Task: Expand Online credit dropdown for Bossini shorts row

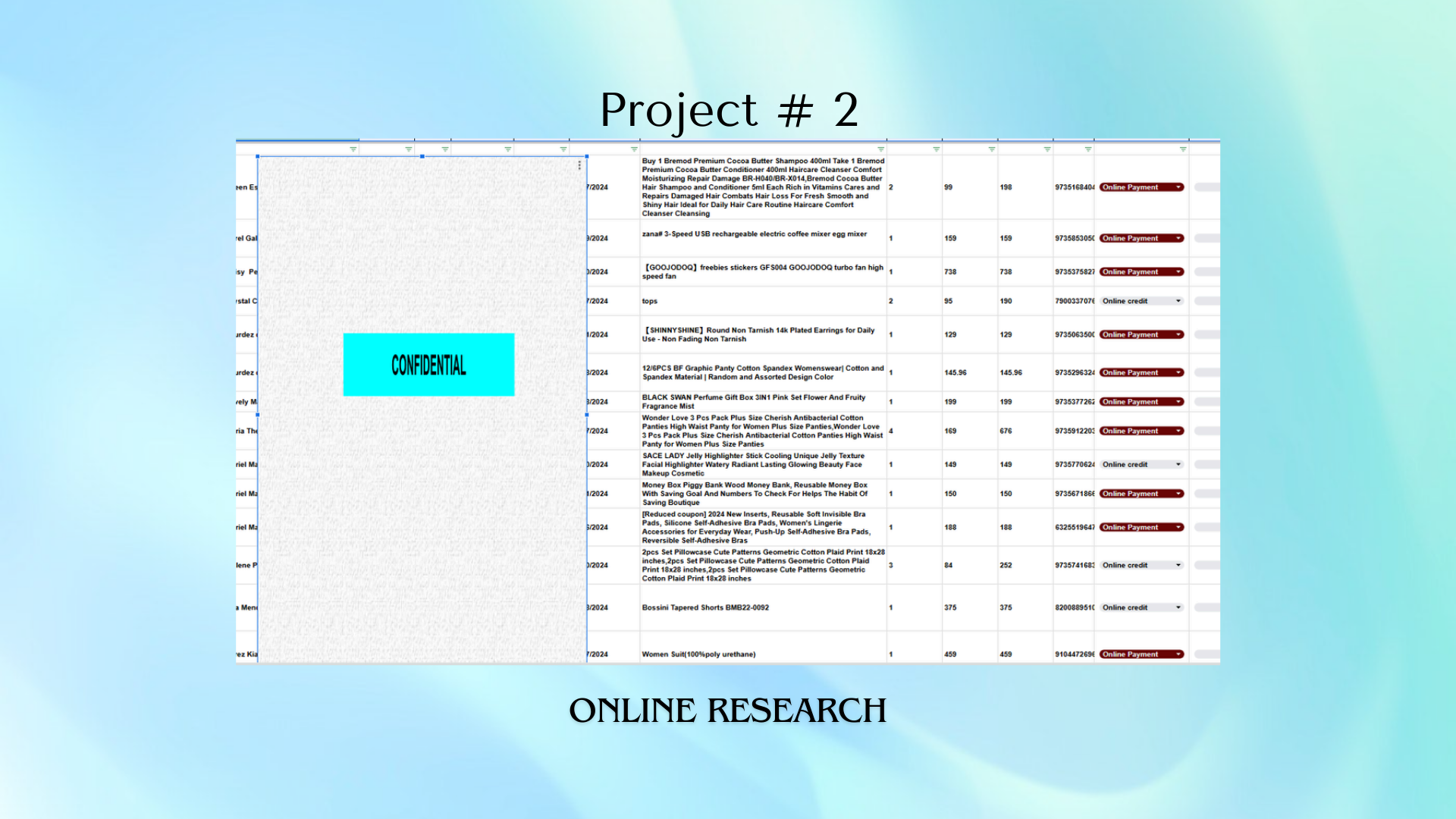Action: [x=1178, y=607]
